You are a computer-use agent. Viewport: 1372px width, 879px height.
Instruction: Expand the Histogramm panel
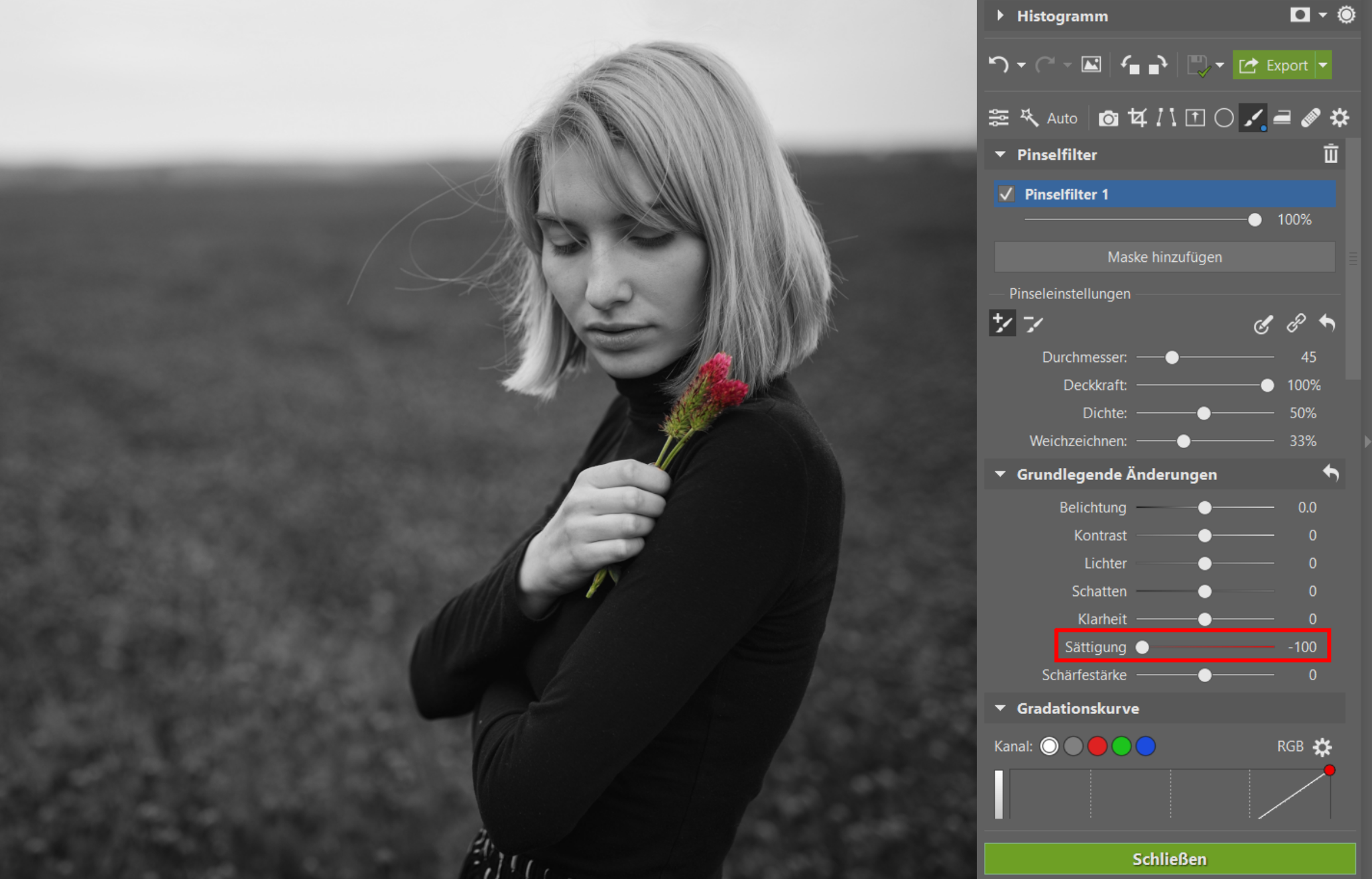click(x=1001, y=15)
